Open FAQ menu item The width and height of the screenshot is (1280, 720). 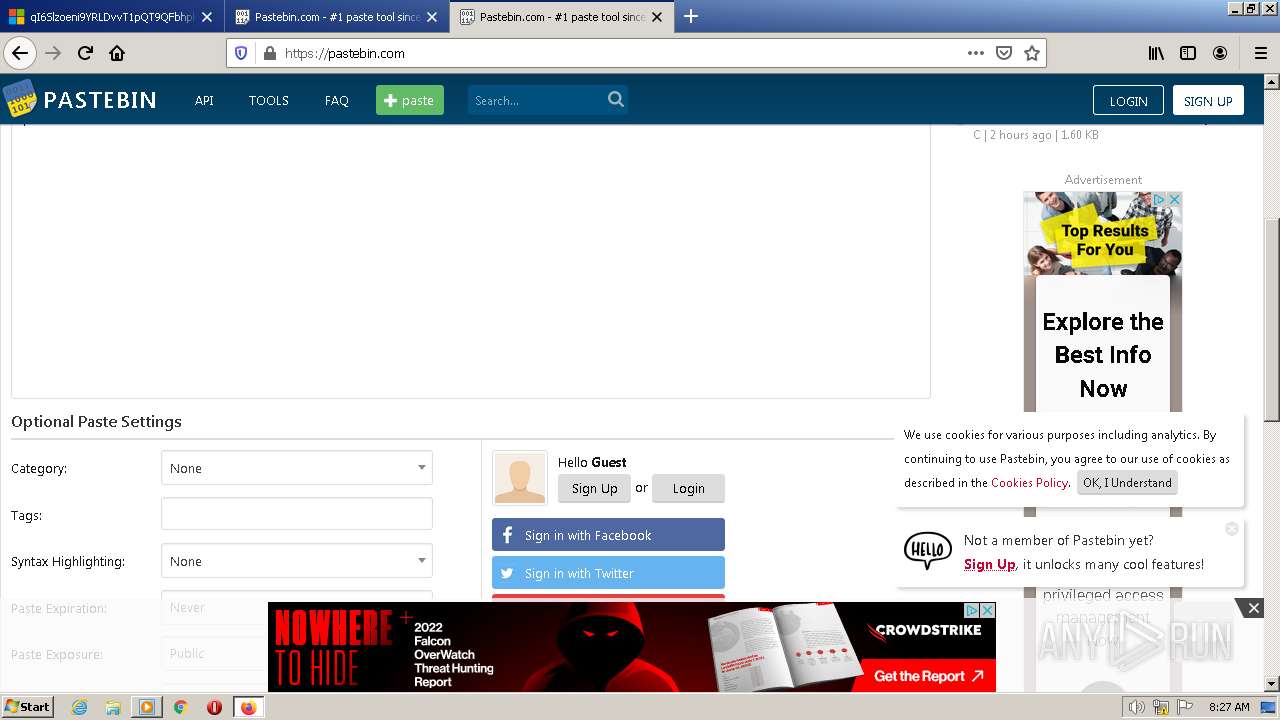pos(336,100)
